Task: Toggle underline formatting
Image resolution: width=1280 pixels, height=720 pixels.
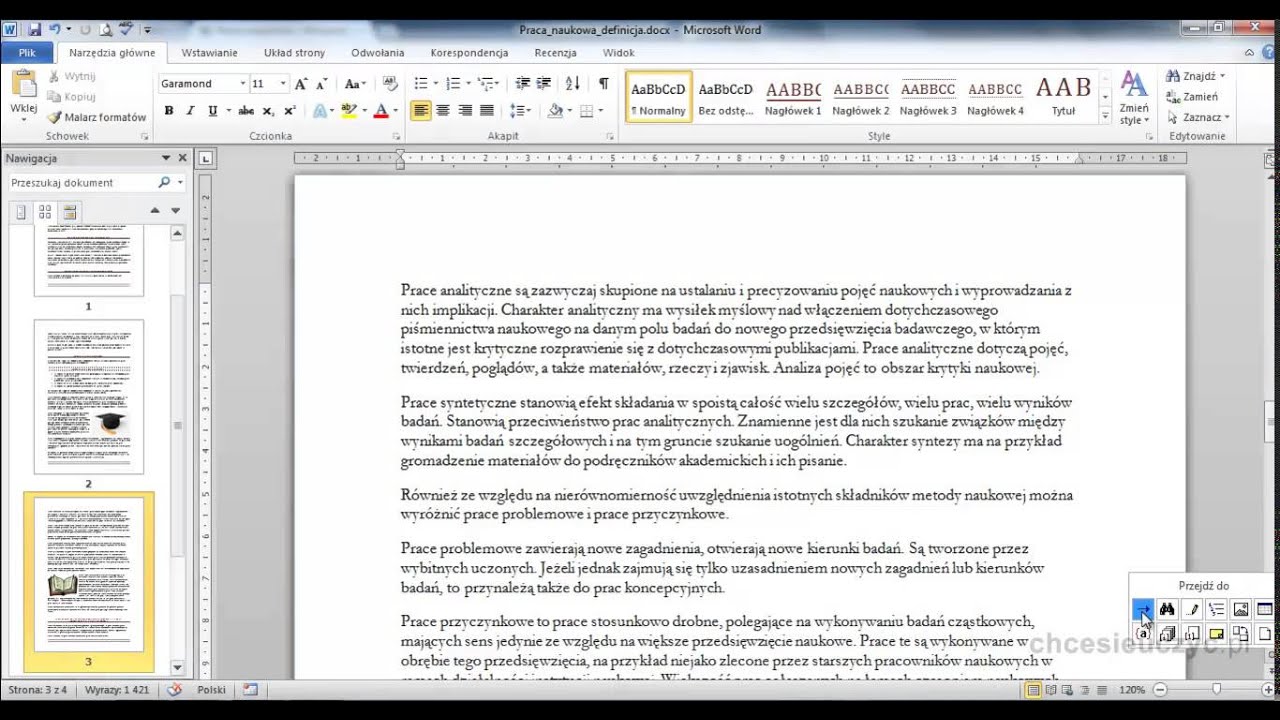Action: click(x=212, y=111)
